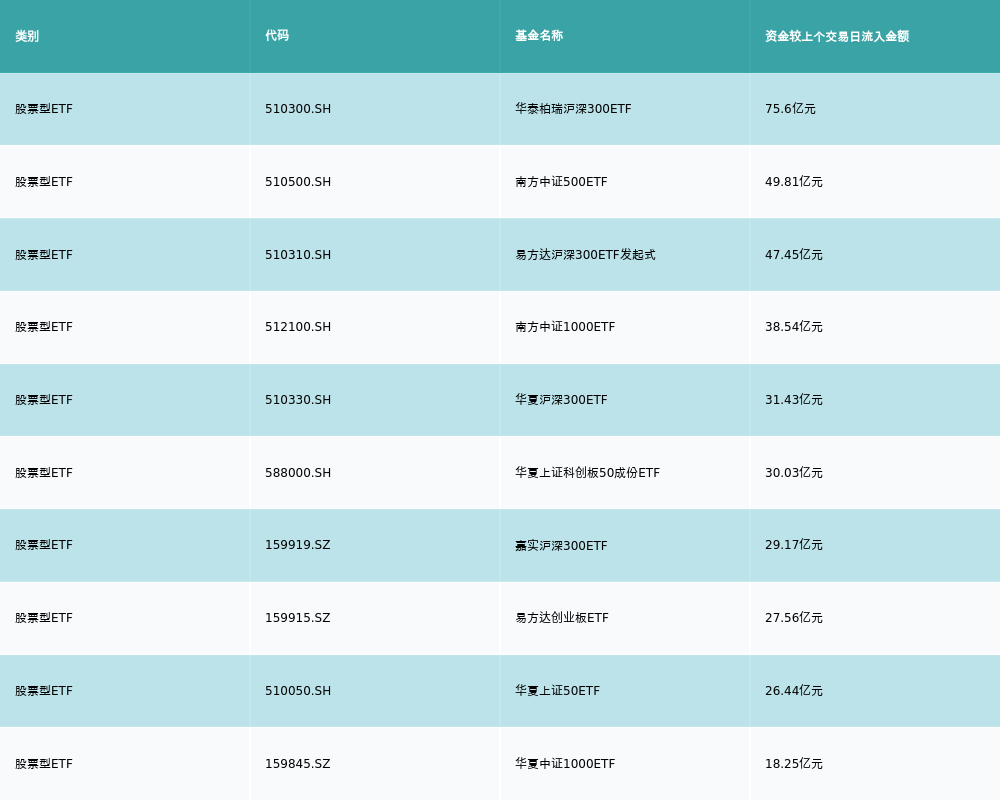Click fund name 华泰柏瑞沪深300ETF
The image size is (1000, 800).
point(573,109)
